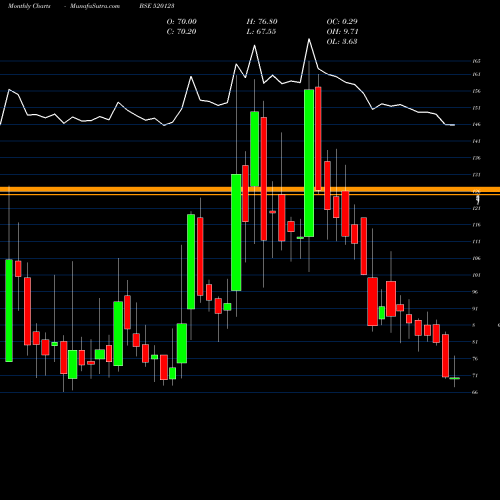Click the 121 price axis label
Screen dimensions: 500x500
pos(476,208)
